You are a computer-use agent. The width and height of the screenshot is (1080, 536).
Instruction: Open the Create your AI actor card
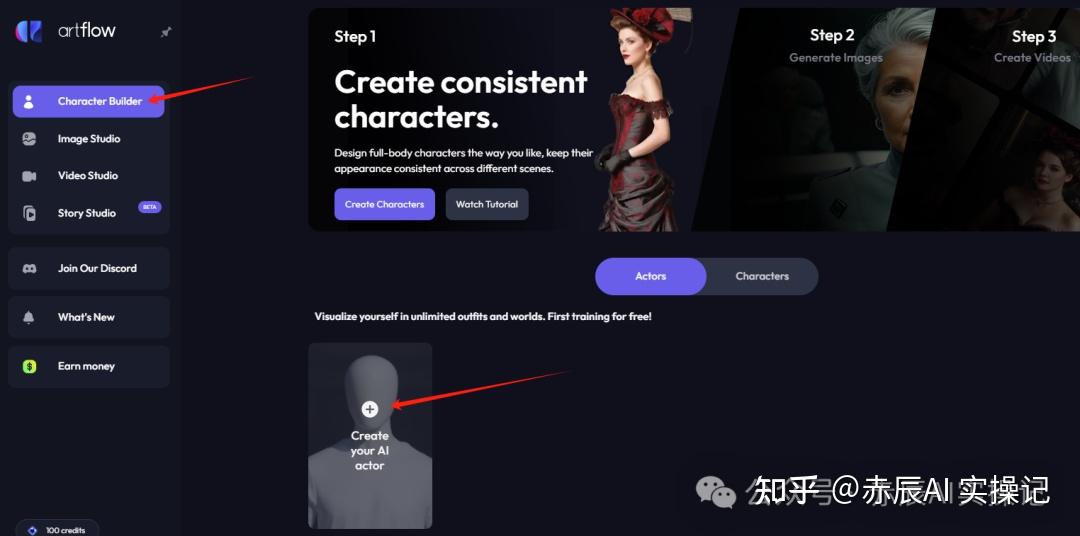click(370, 435)
